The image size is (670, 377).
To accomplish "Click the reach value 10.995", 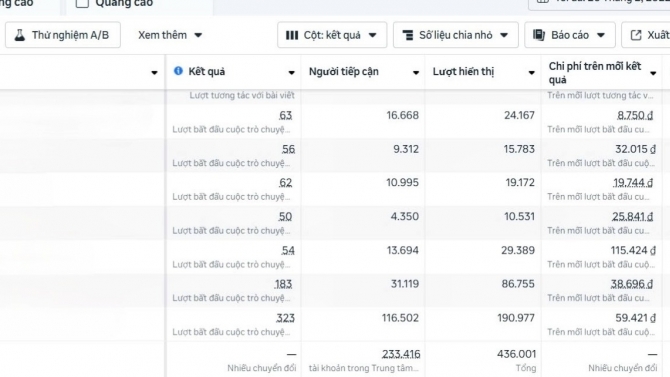I will (403, 183).
